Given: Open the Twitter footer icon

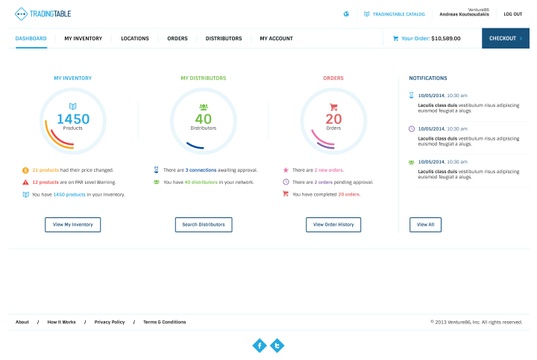Looking at the screenshot, I should (277, 345).
